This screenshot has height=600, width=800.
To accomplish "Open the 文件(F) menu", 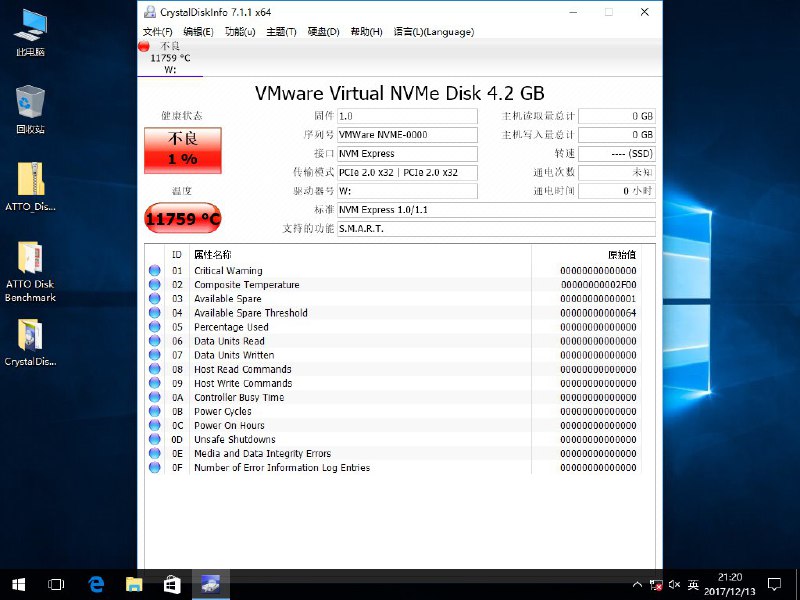I will pyautogui.click(x=157, y=32).
